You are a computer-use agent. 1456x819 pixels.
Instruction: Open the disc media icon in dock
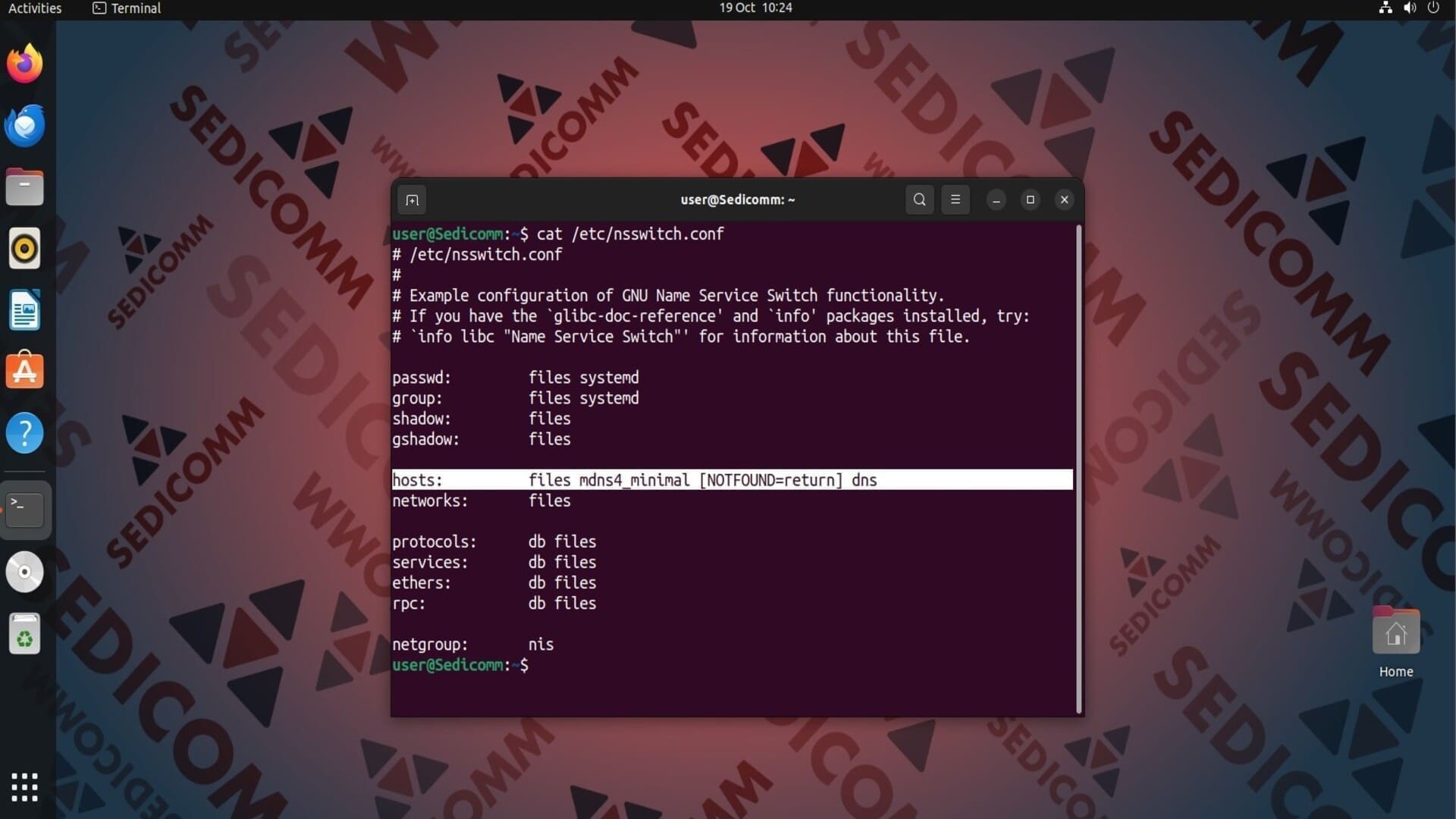click(25, 572)
